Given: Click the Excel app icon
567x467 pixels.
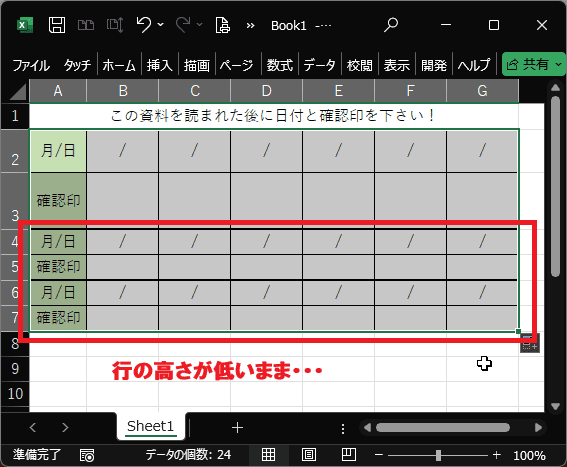Looking at the screenshot, I should click(25, 25).
